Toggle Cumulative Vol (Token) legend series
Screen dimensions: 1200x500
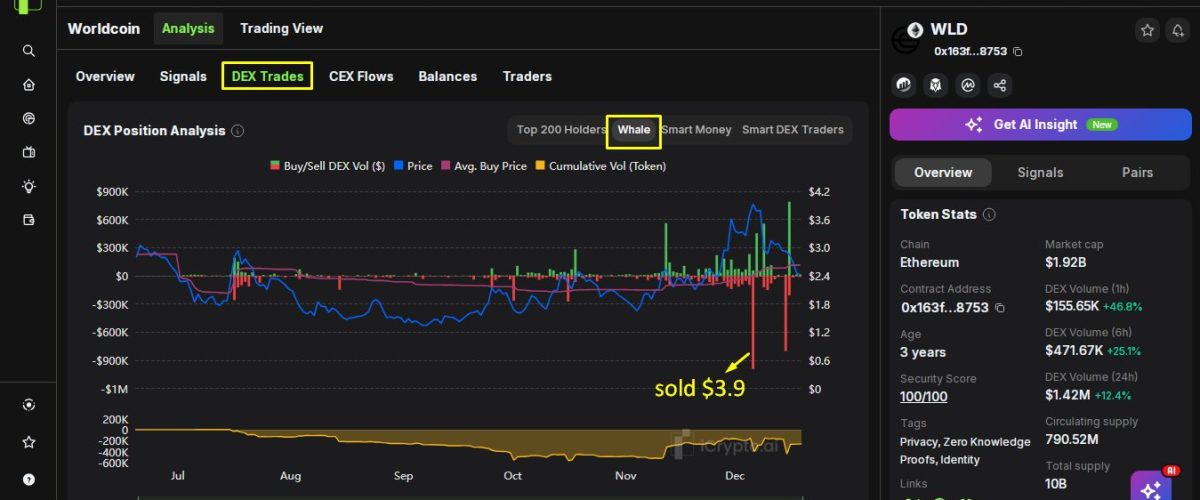coord(601,166)
